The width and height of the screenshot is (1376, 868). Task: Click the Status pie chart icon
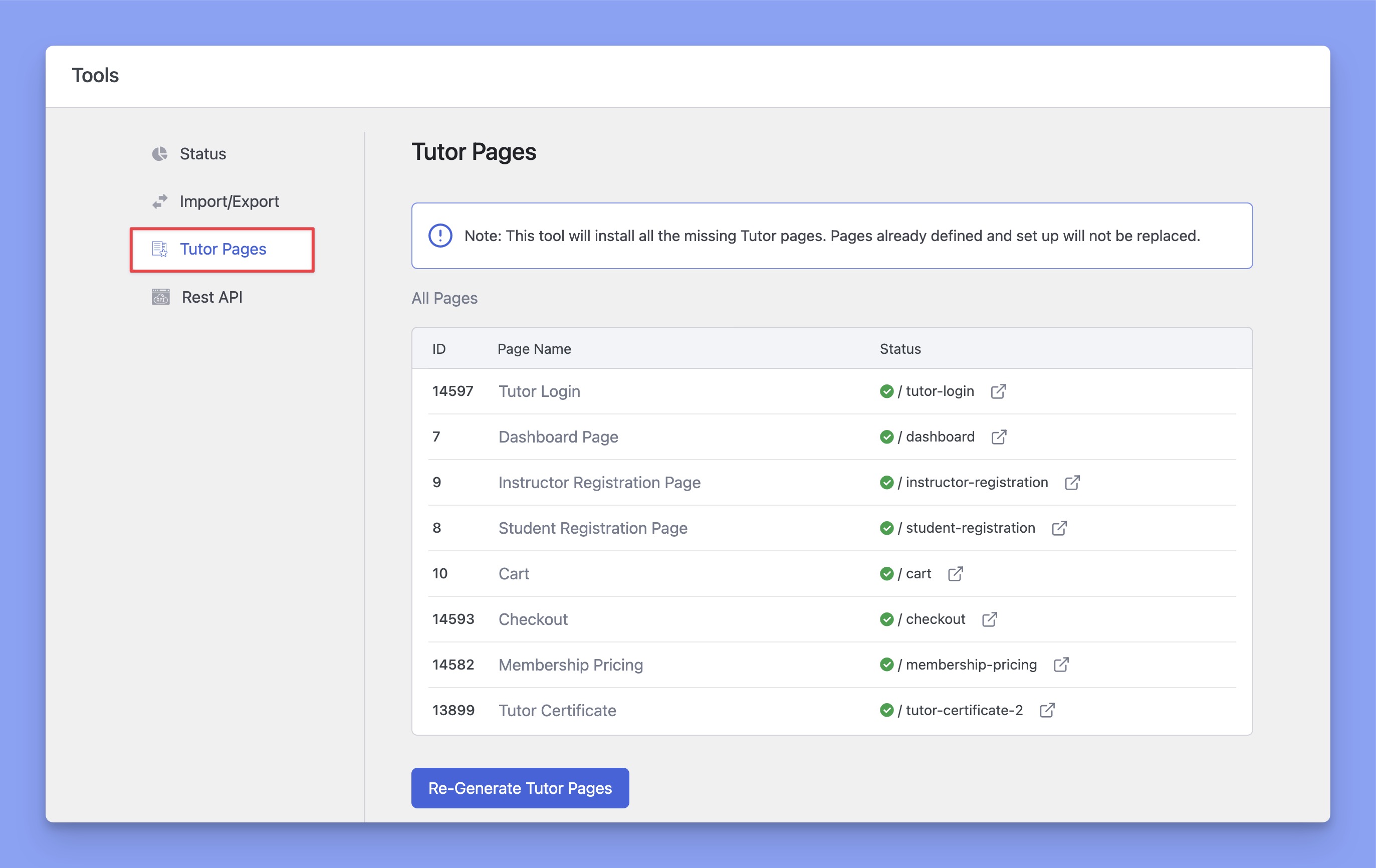[159, 154]
